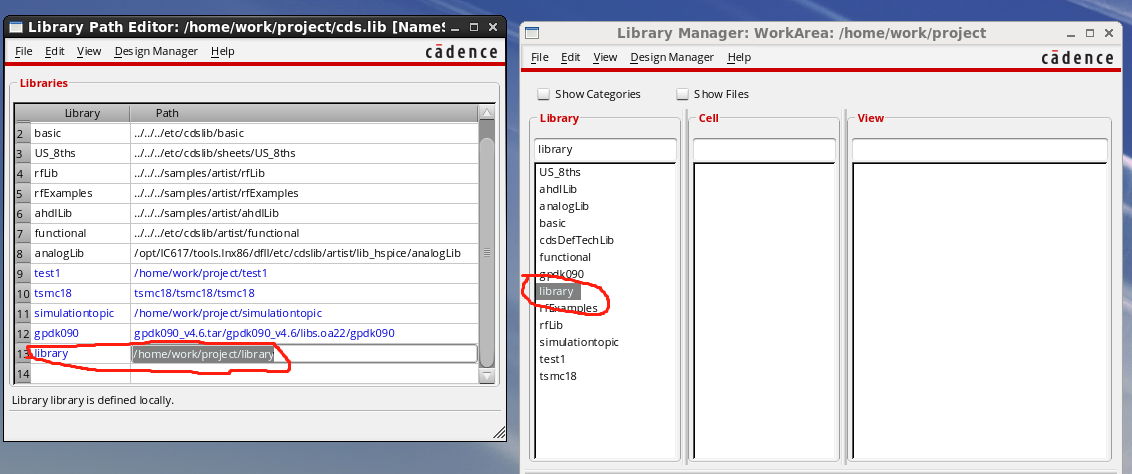The image size is (1132, 474).
Task: Enable Show Files checkbox
Action: 682,94
